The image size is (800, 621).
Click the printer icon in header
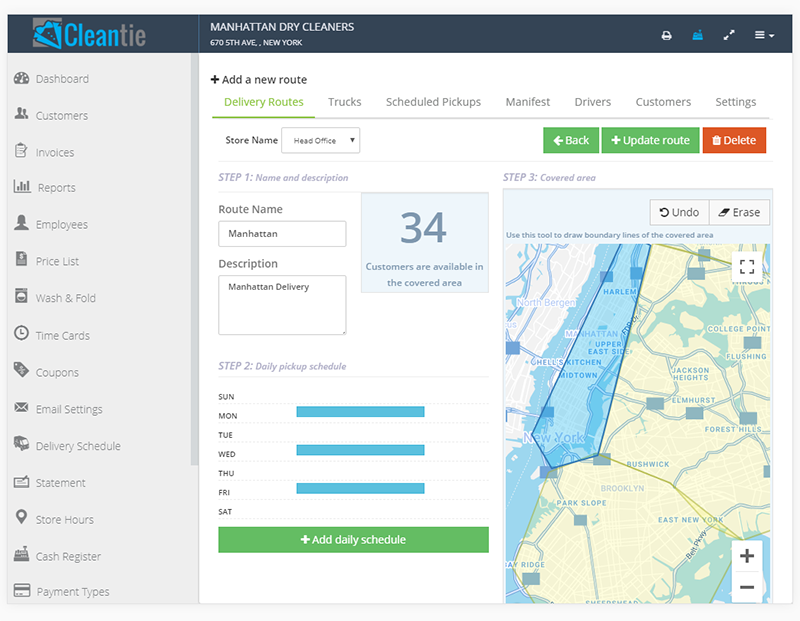point(667,35)
